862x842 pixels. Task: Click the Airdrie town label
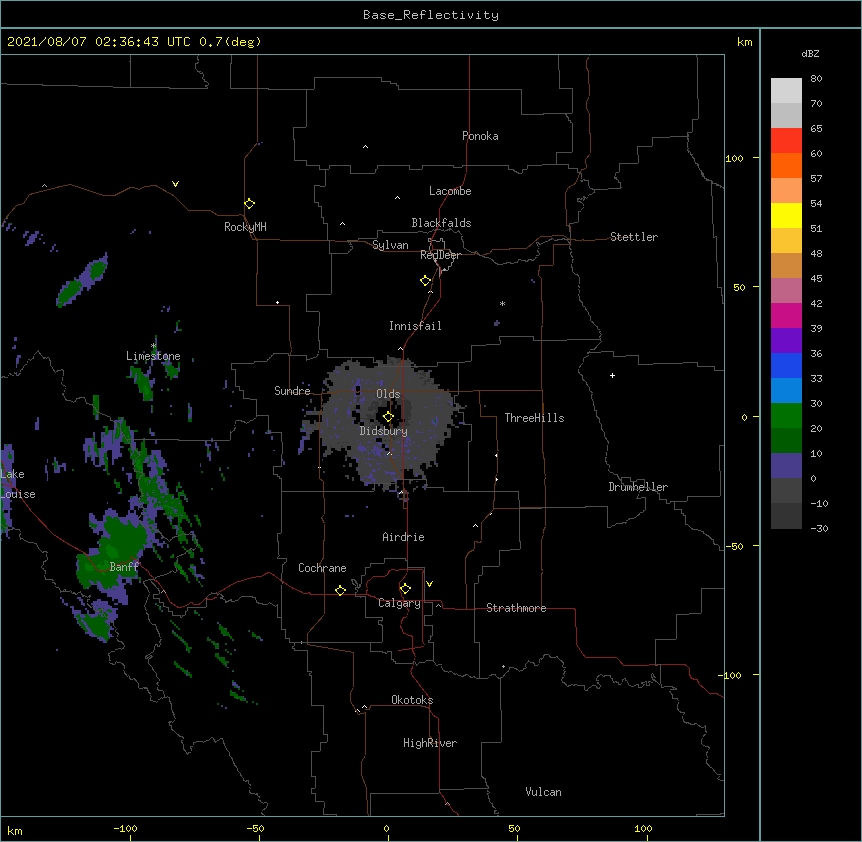tap(403, 537)
